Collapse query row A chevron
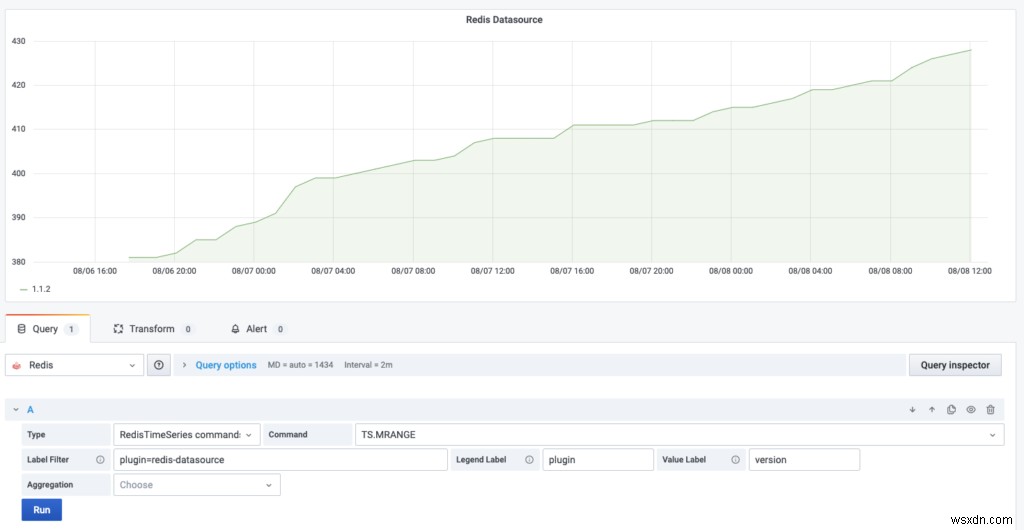The image size is (1024, 530). point(16,410)
